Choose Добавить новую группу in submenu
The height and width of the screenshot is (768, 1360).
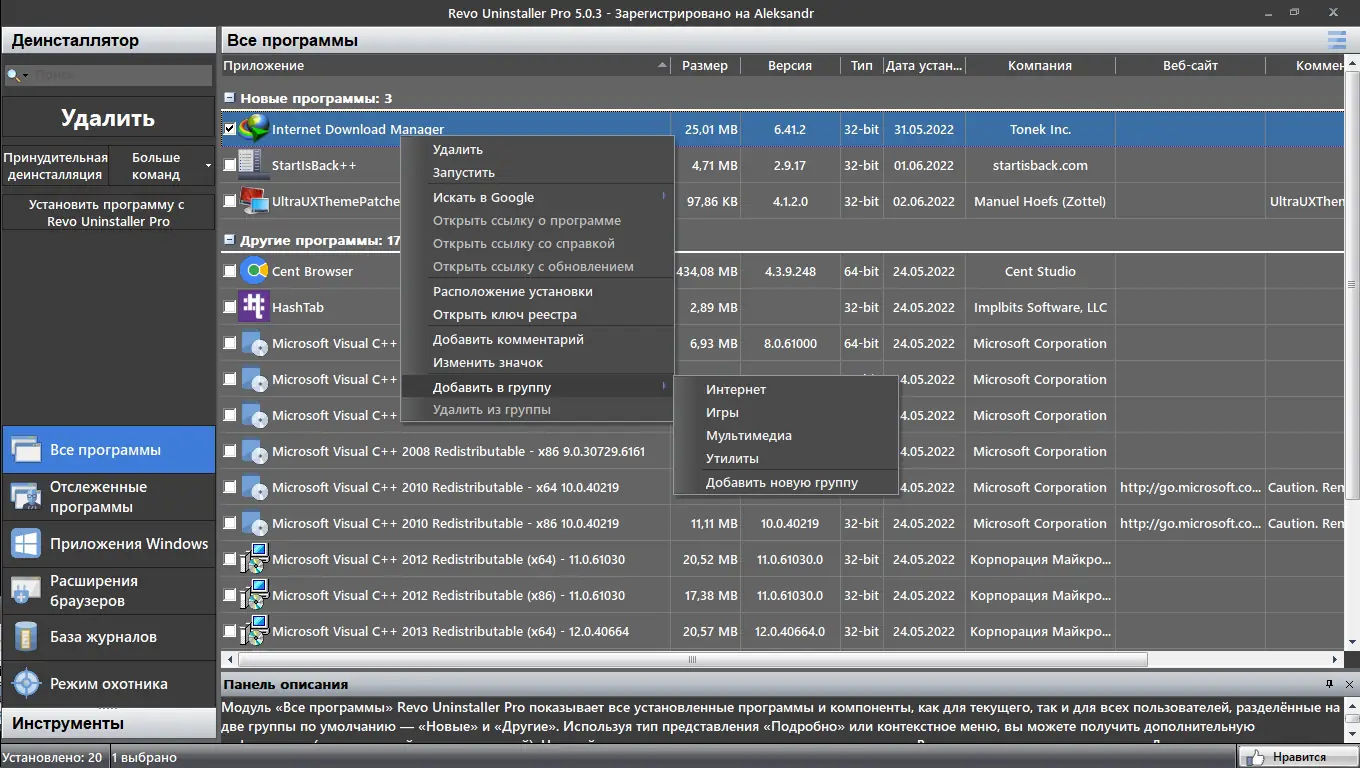[786, 482]
